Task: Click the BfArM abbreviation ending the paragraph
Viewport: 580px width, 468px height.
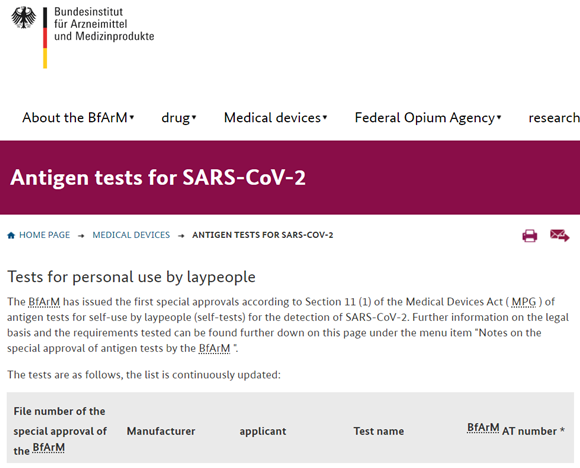Action: click(x=214, y=349)
